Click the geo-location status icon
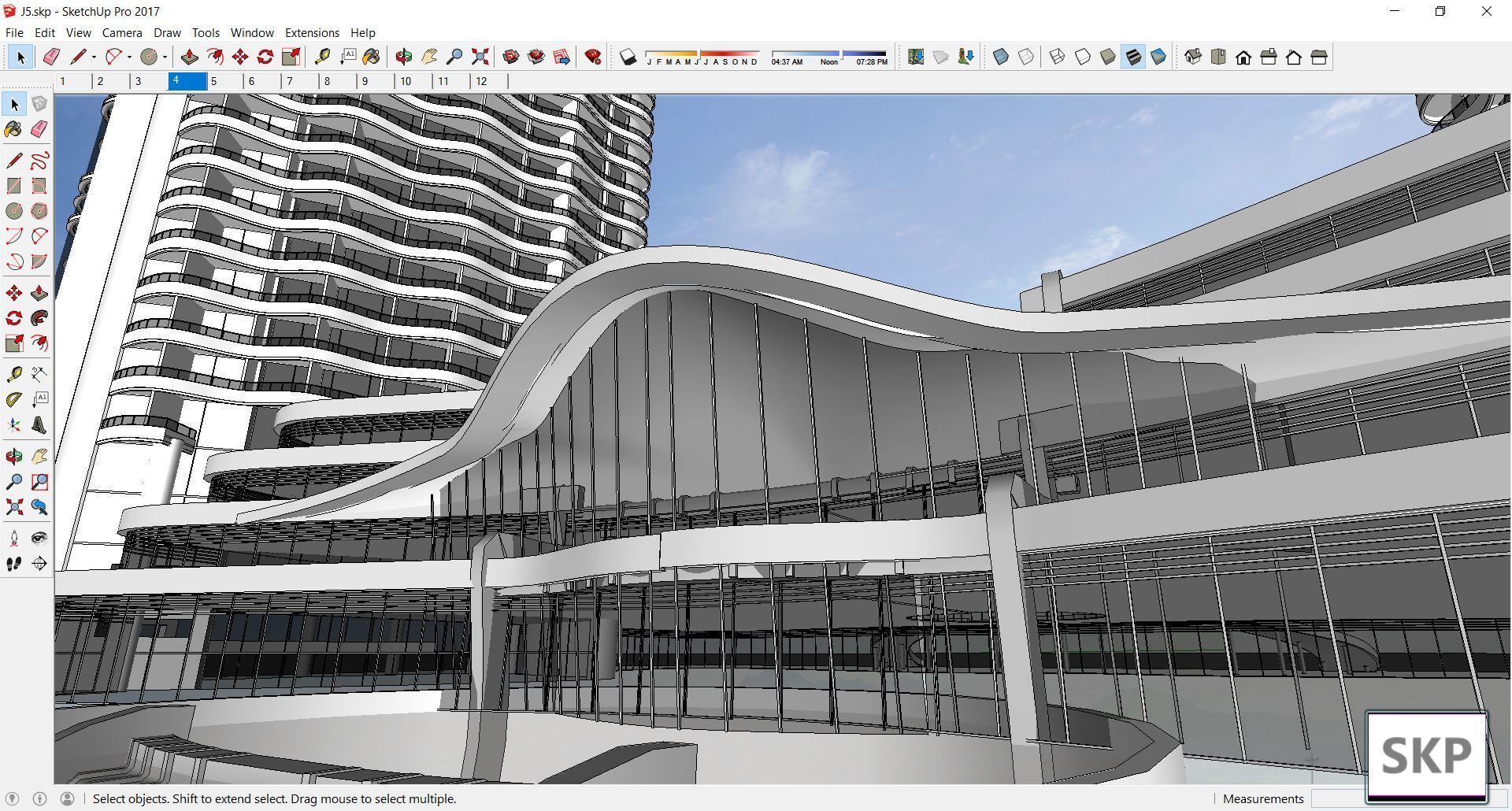This screenshot has width=1512, height=811. 12,798
